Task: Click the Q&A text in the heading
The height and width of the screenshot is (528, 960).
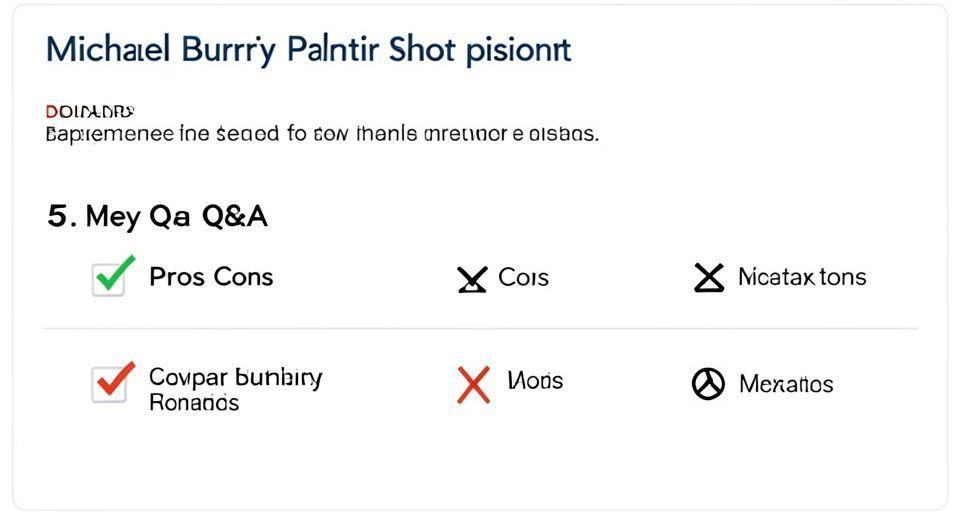Action: pyautogui.click(x=234, y=216)
